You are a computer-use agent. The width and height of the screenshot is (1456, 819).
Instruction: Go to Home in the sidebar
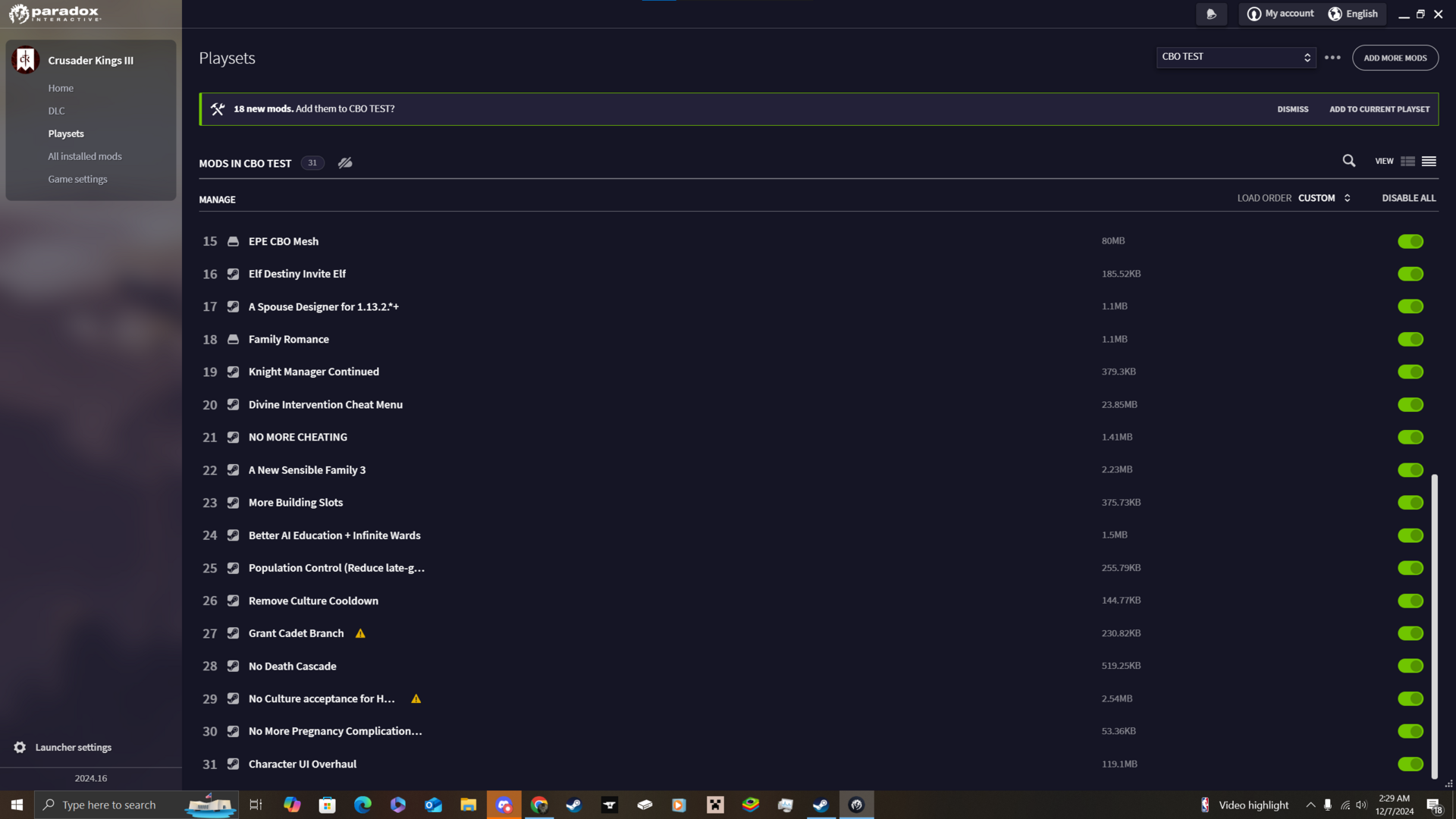pyautogui.click(x=61, y=88)
